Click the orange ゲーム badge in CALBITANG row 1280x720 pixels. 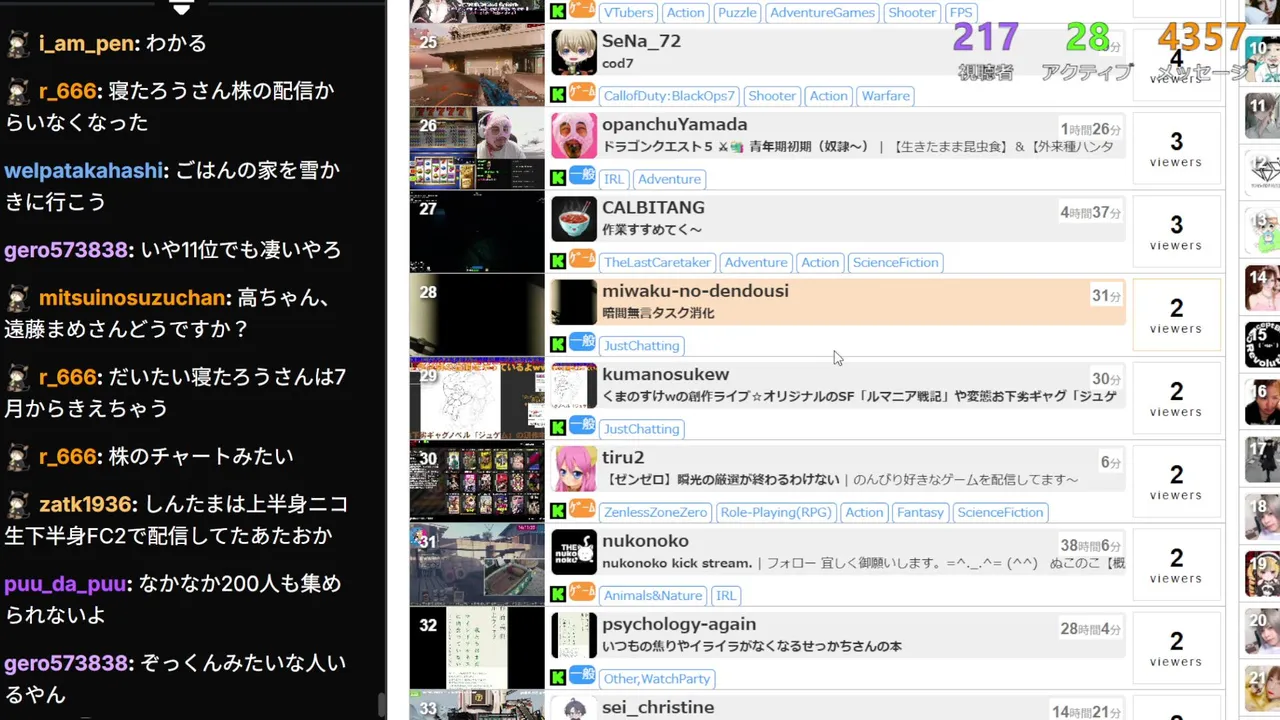582,259
